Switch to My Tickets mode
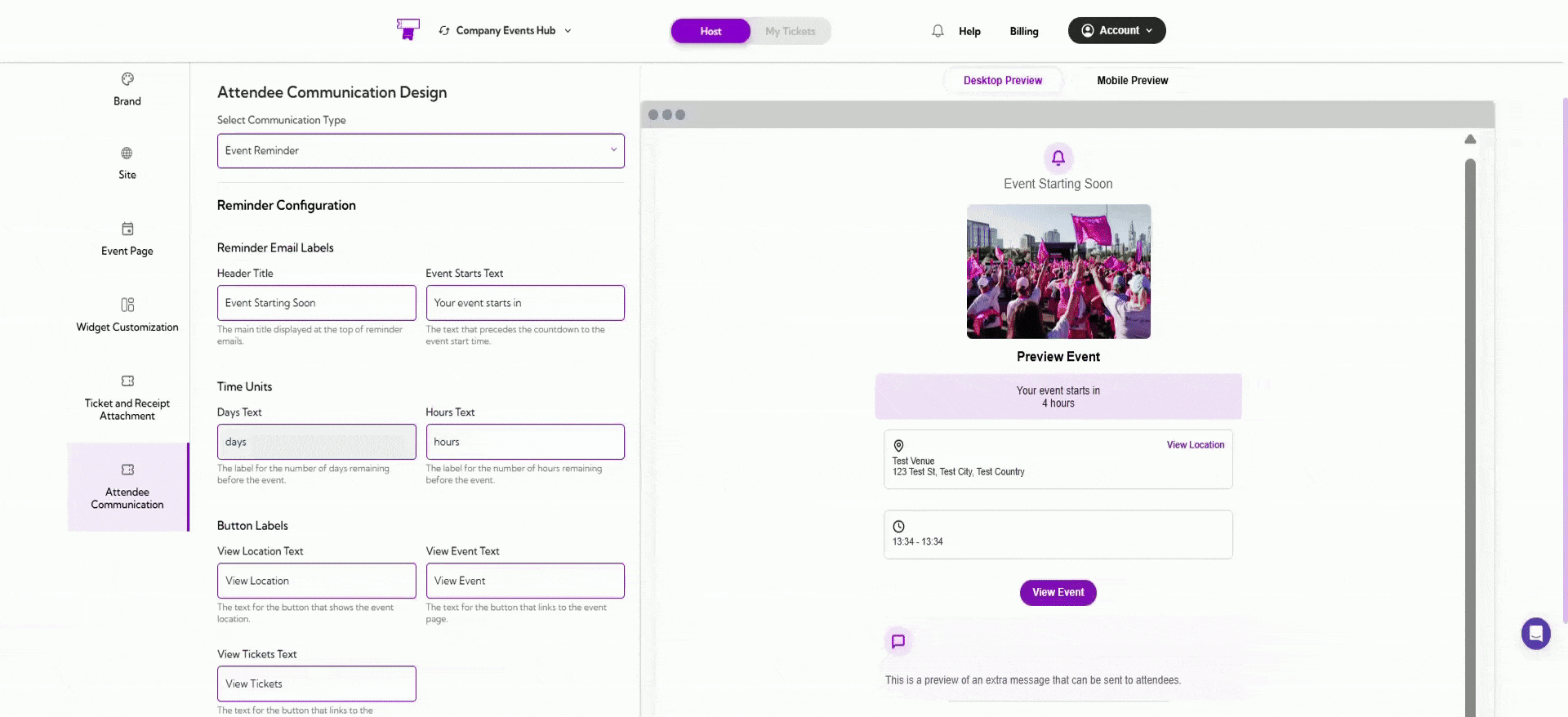 click(x=790, y=31)
